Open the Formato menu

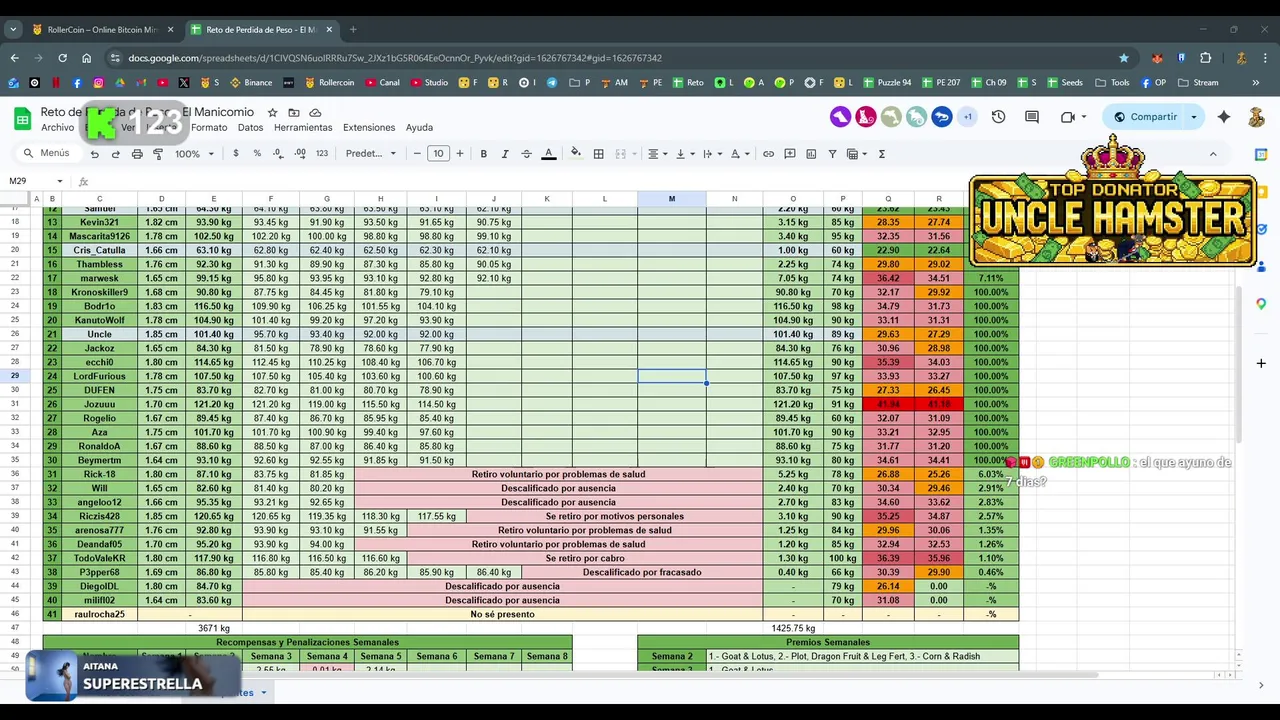(x=209, y=128)
